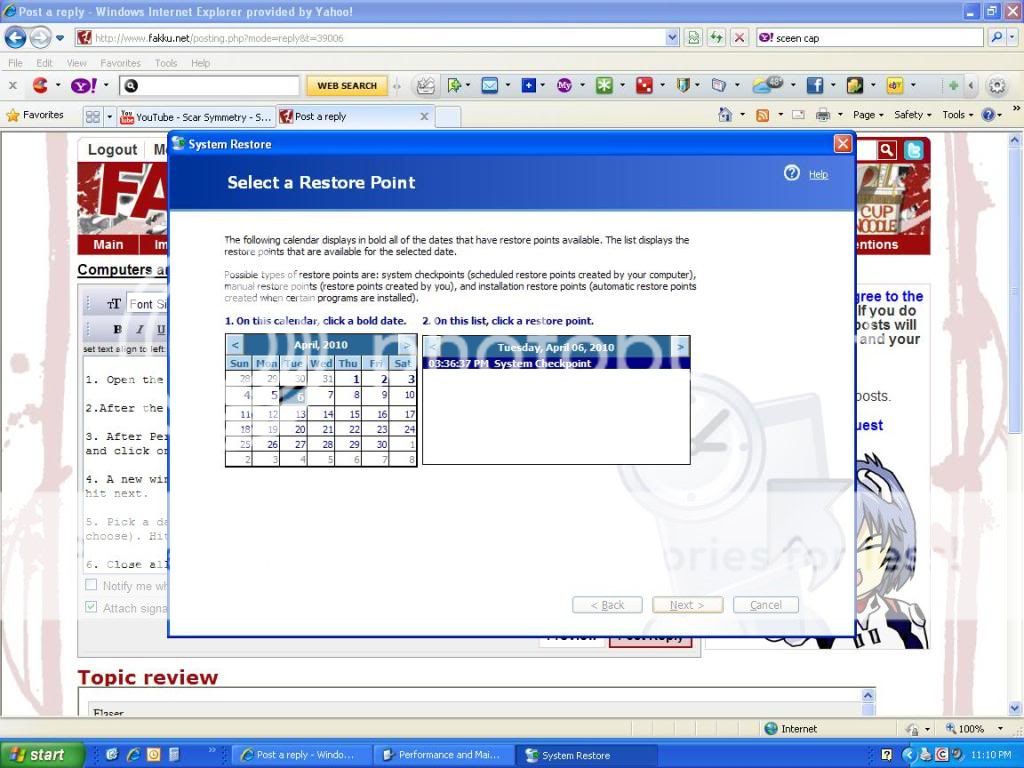
Task: Toggle the 'Attach signature' checkbox
Action: (92, 607)
